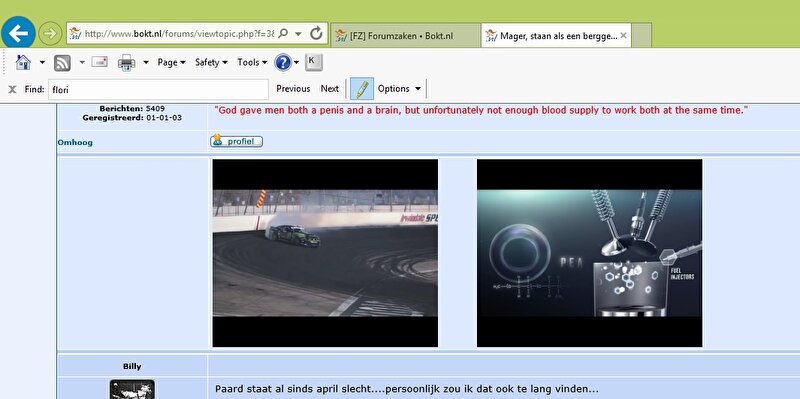Click the search magnifier in address bar
The image size is (800, 399).
click(x=283, y=34)
